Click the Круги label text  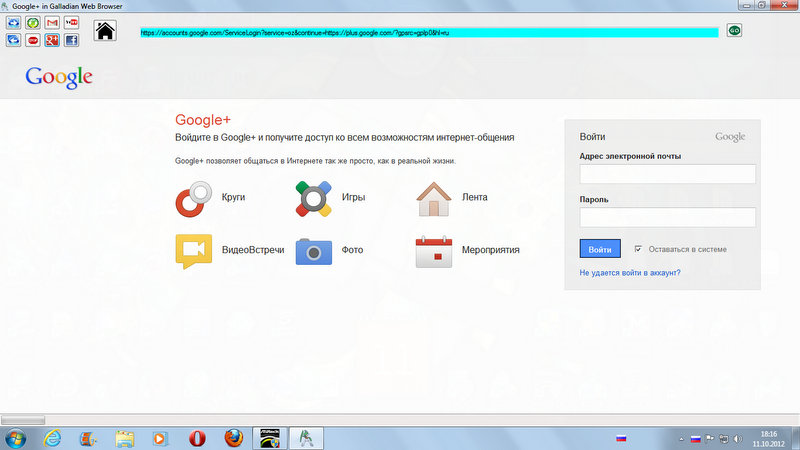coord(233,197)
